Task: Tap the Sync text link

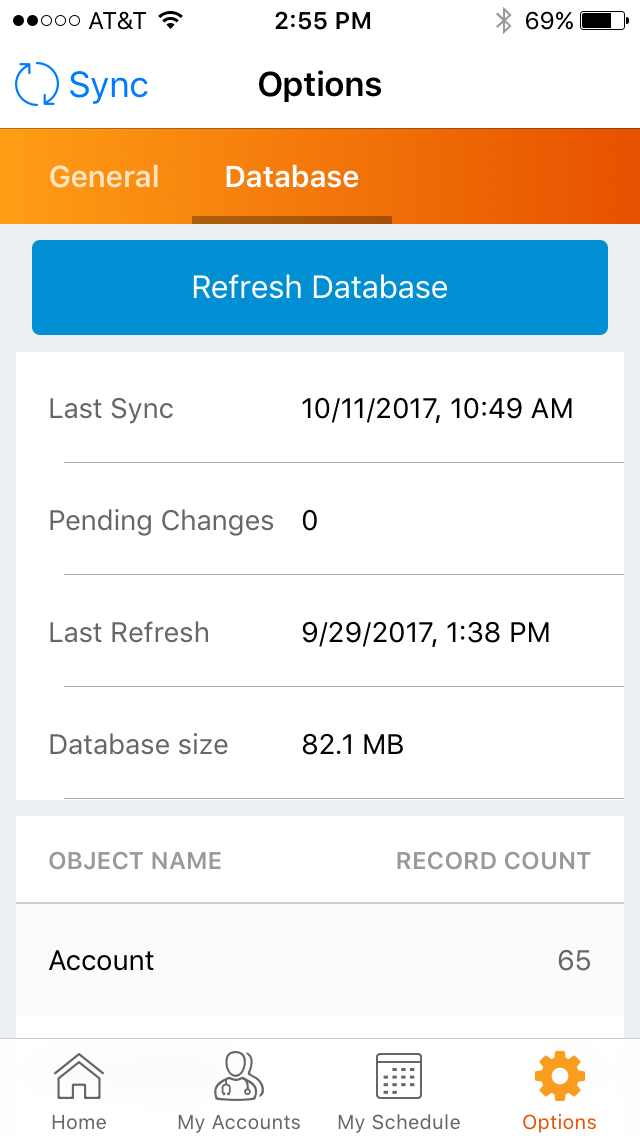Action: pyautogui.click(x=108, y=85)
